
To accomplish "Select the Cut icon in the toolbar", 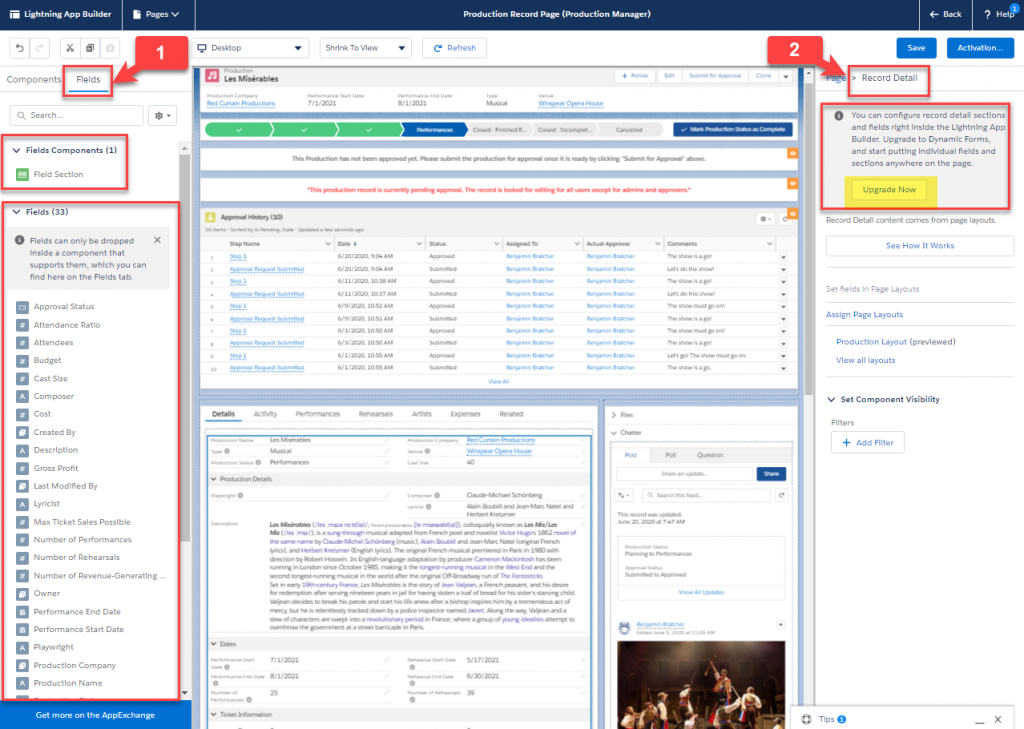I will 69,47.
